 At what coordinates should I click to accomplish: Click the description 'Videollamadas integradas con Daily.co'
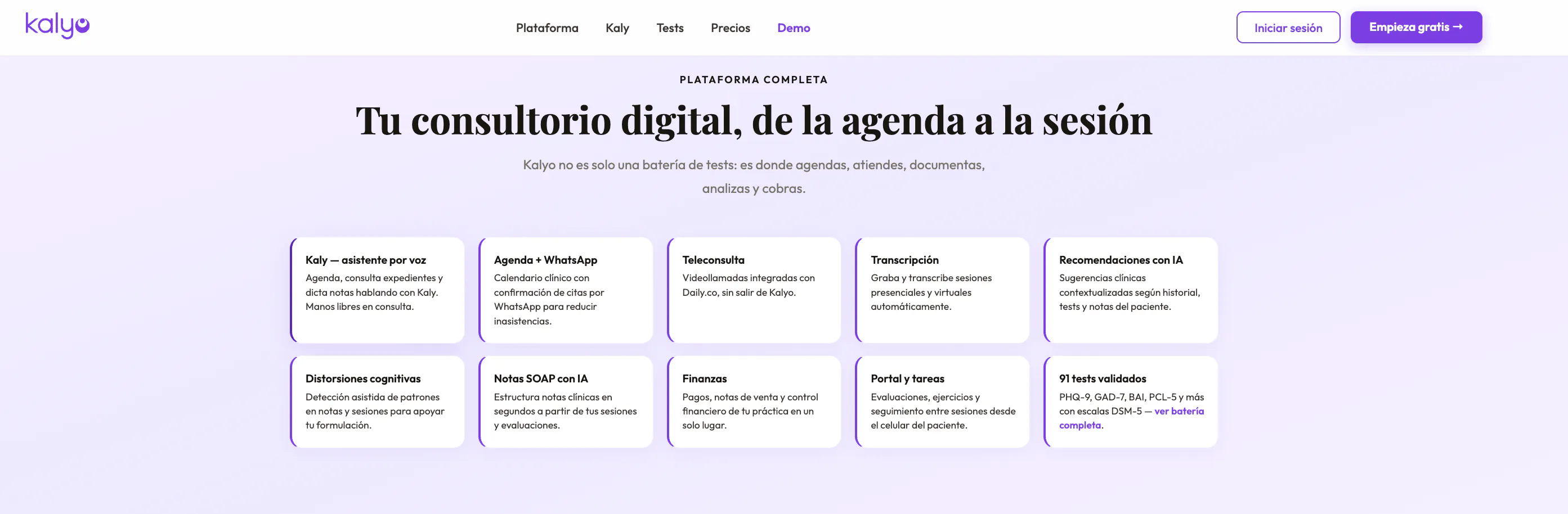pos(748,285)
